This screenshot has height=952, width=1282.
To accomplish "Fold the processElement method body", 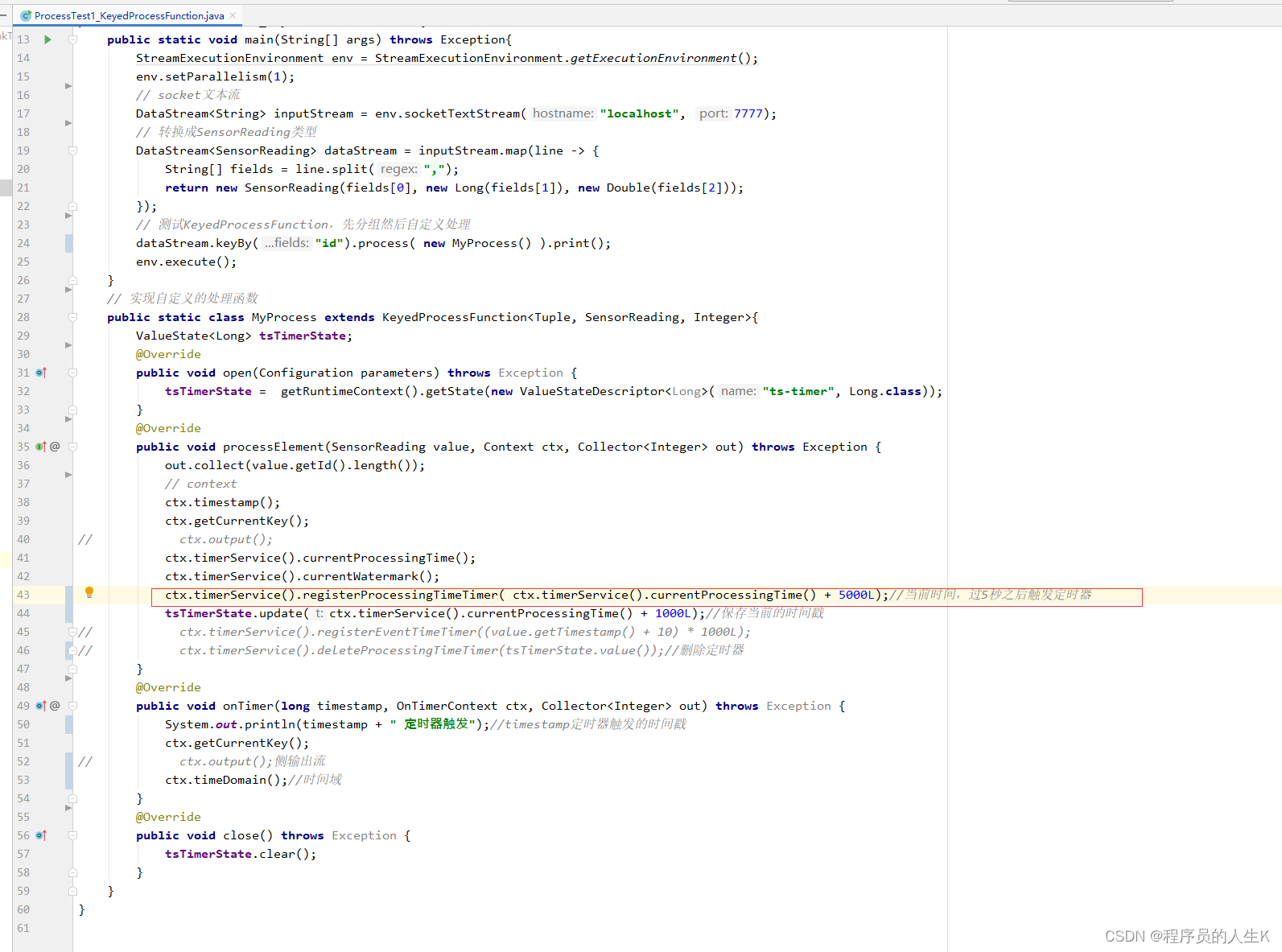I will pyautogui.click(x=72, y=447).
